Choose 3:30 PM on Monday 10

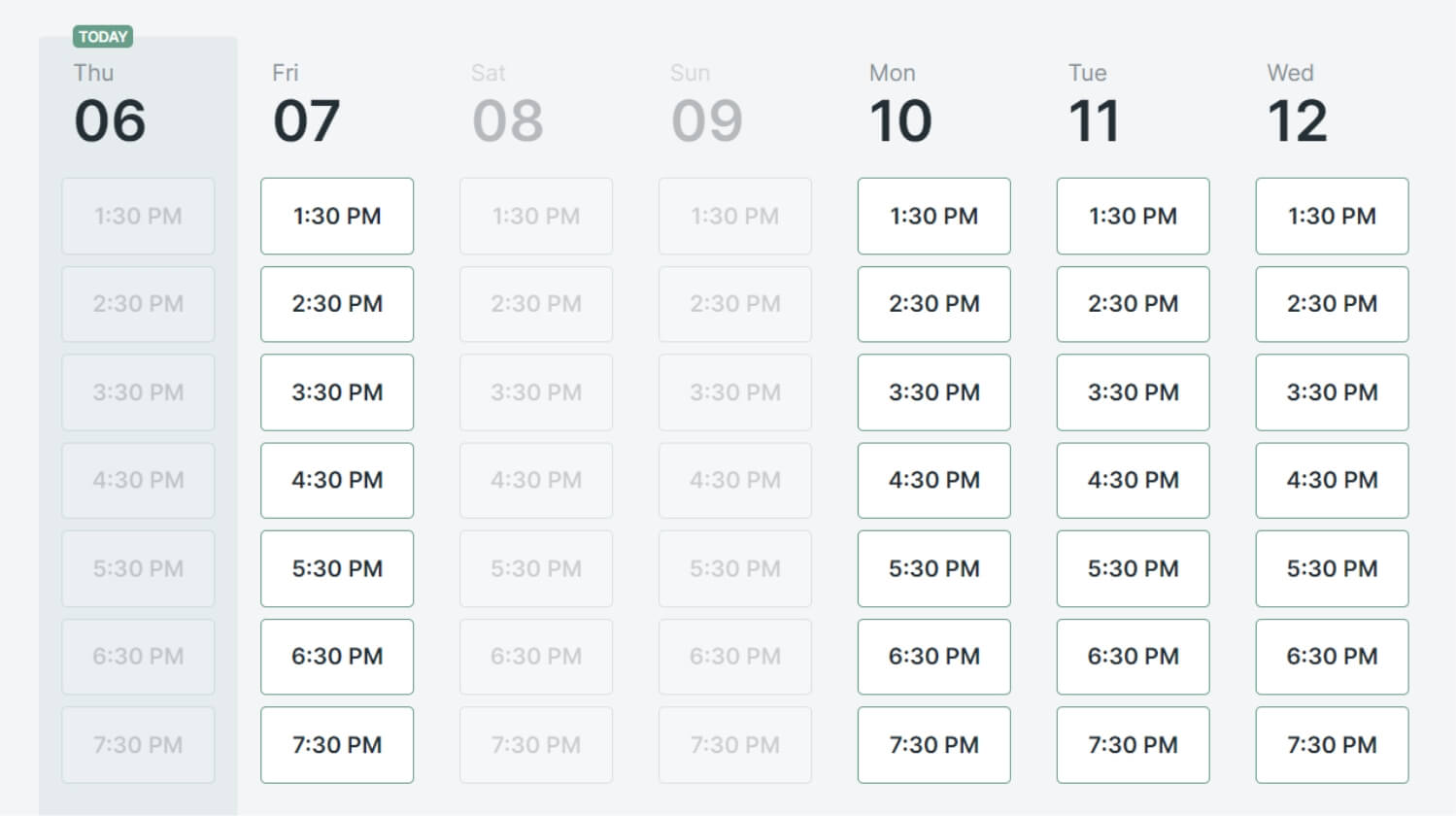tap(934, 392)
